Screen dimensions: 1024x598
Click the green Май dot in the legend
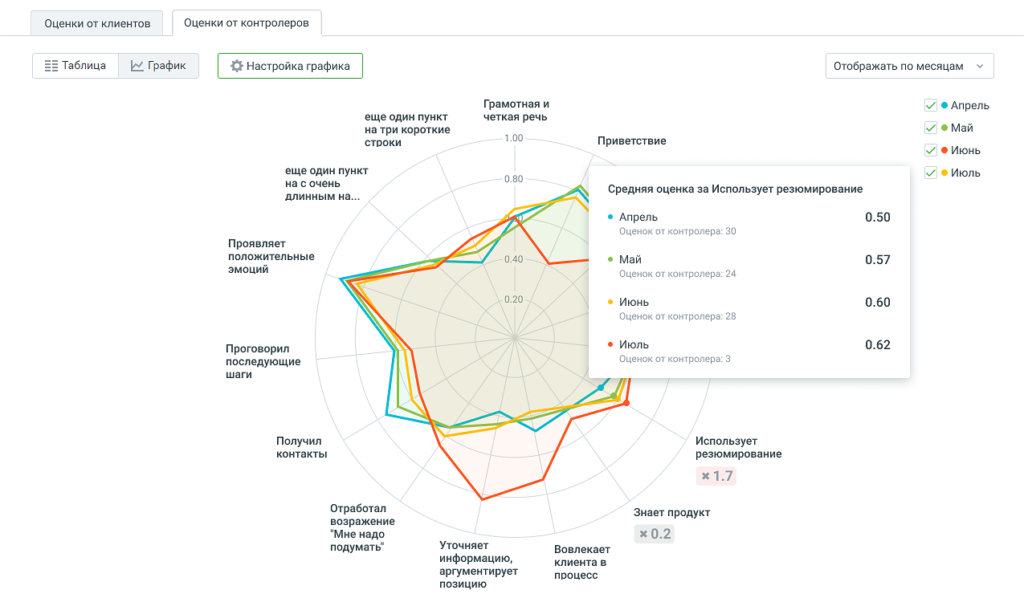coord(944,128)
